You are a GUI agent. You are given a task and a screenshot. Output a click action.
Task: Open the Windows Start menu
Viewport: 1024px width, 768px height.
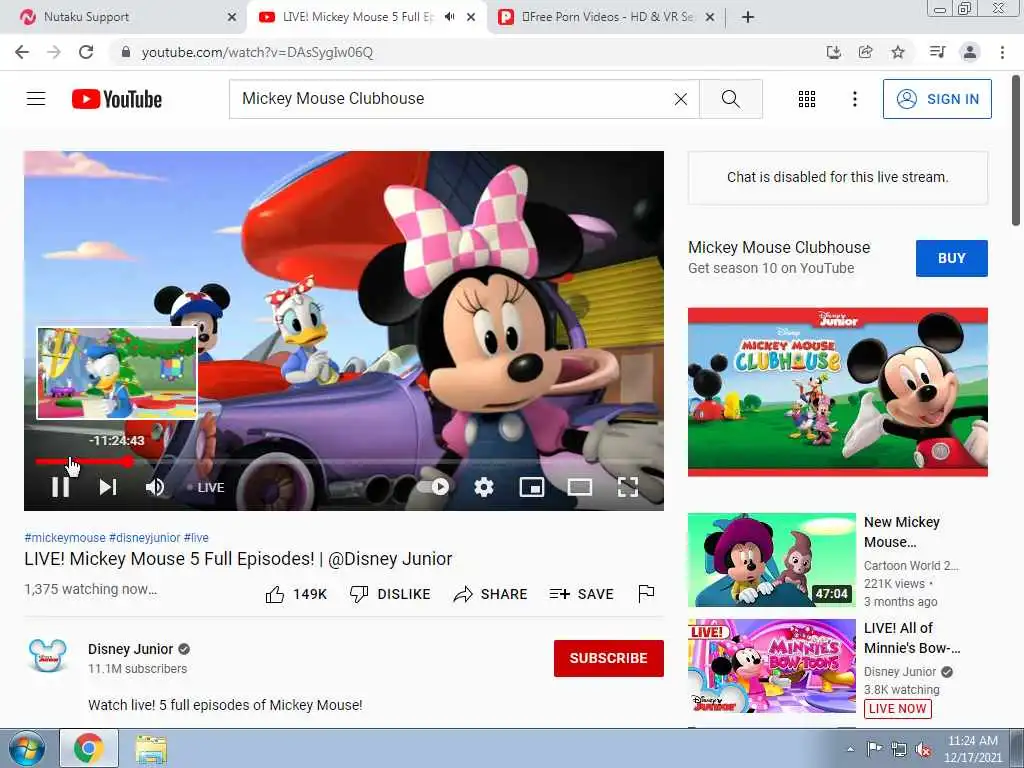pos(25,748)
